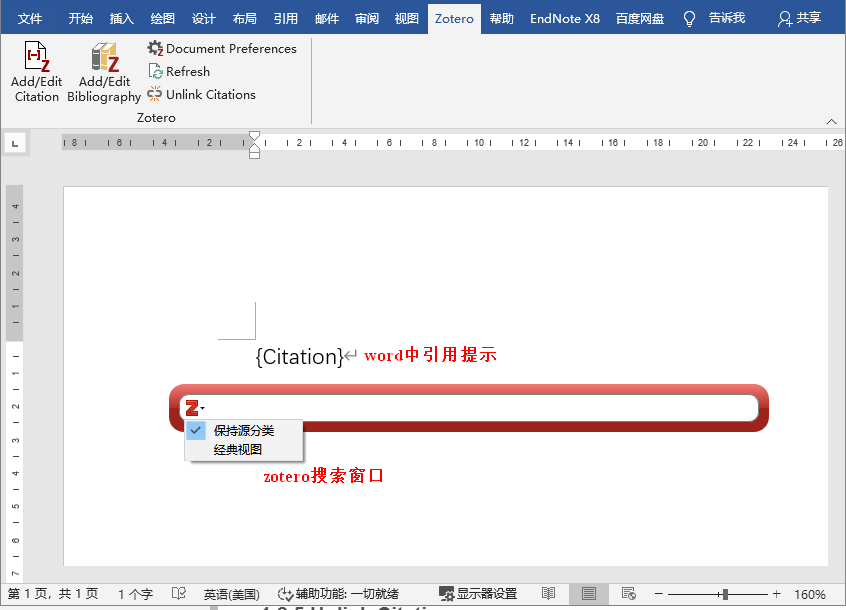Switch to the 设计 design tab
Viewport: 846px width, 610px height.
point(204,19)
